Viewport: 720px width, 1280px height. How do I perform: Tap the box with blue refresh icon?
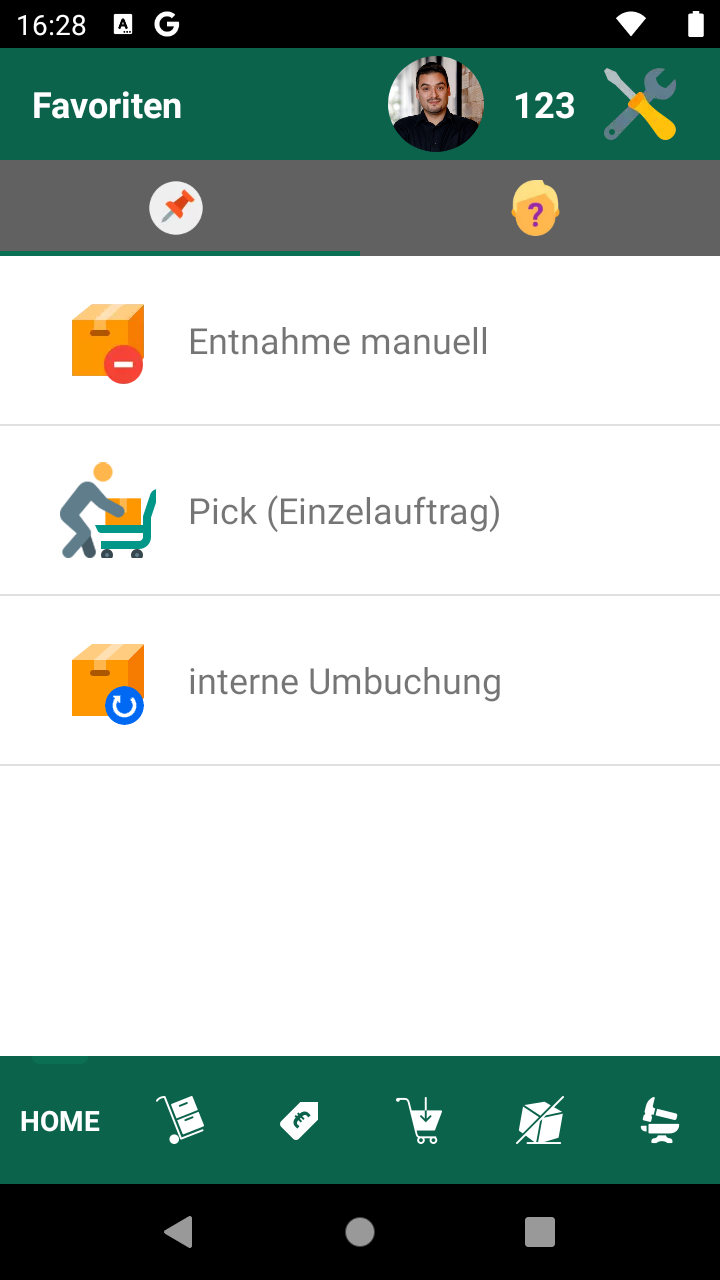[108, 682]
